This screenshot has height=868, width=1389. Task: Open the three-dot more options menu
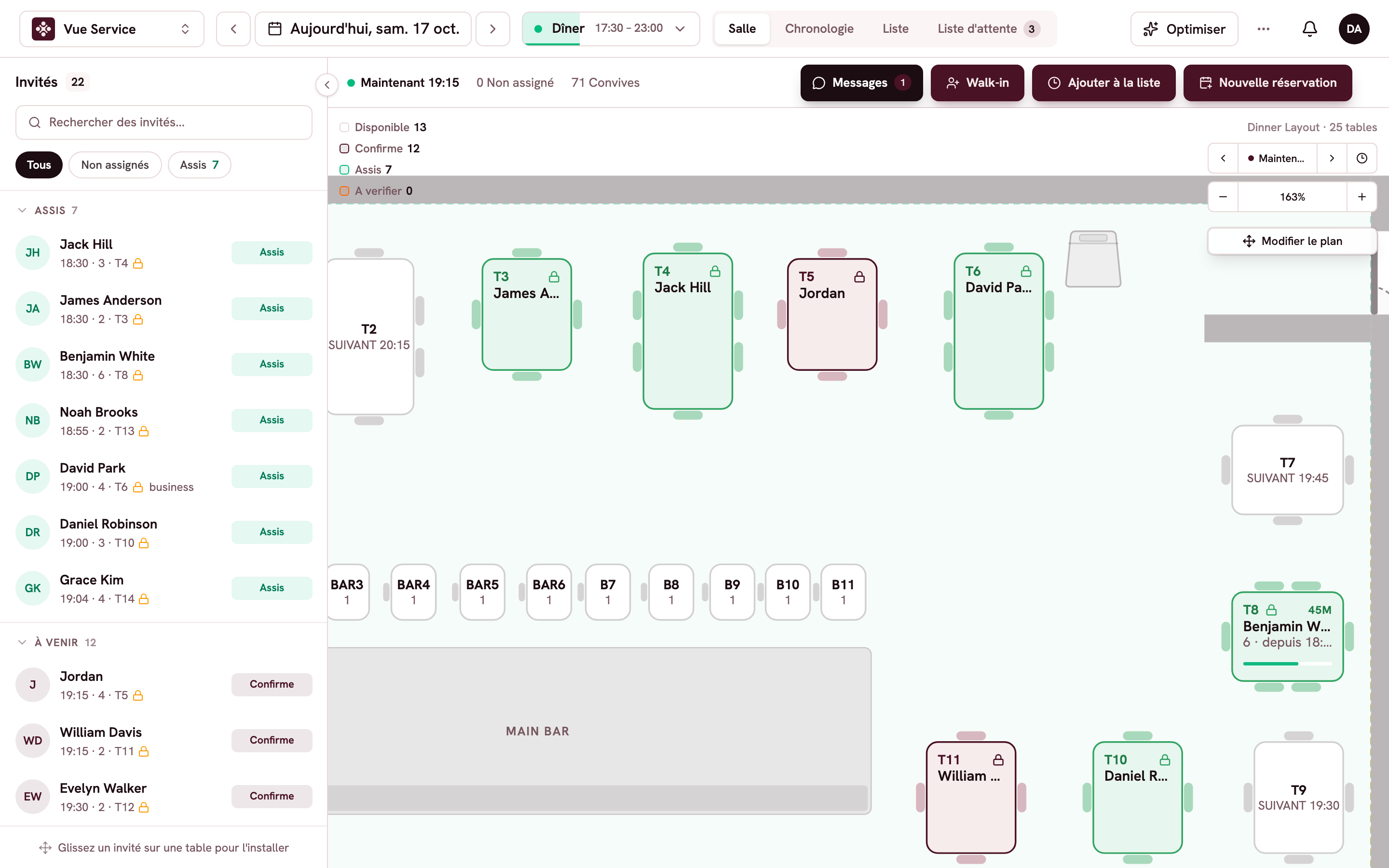click(1263, 29)
